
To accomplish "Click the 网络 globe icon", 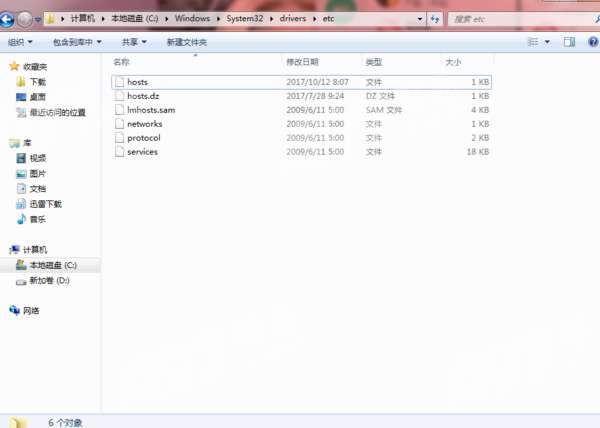I will (x=14, y=310).
